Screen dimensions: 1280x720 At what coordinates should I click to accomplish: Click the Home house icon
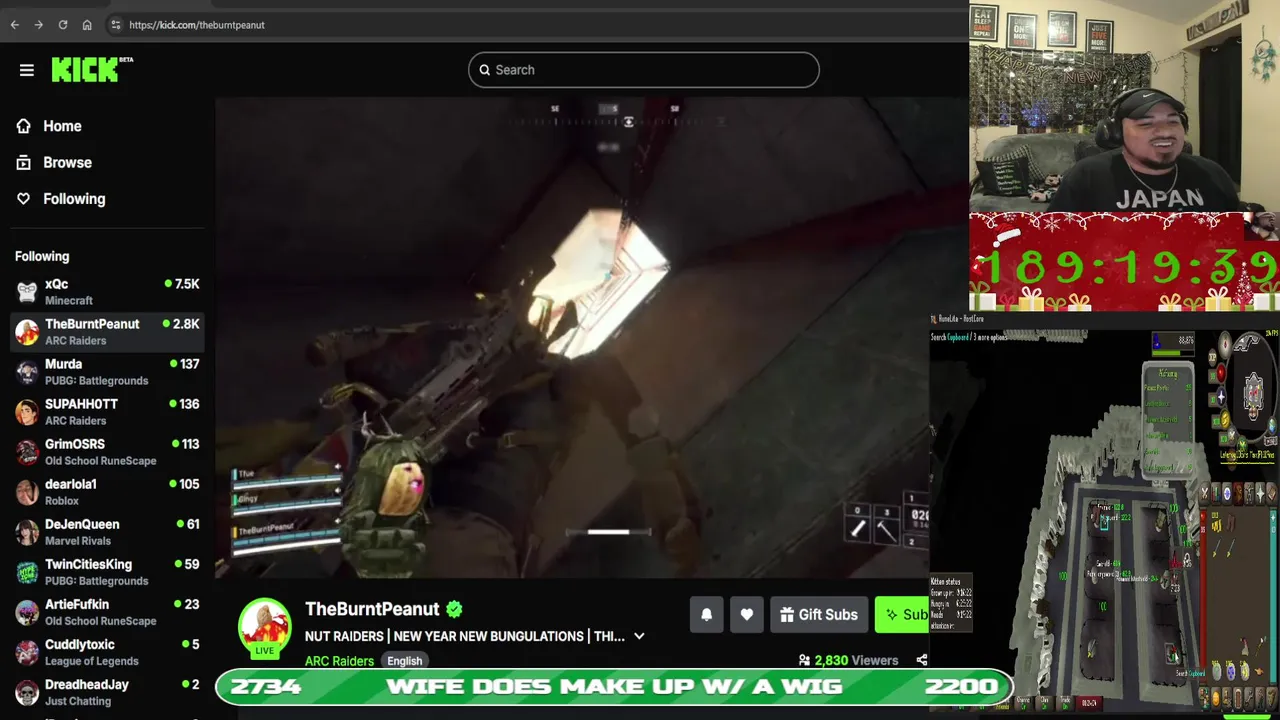tap(24, 126)
